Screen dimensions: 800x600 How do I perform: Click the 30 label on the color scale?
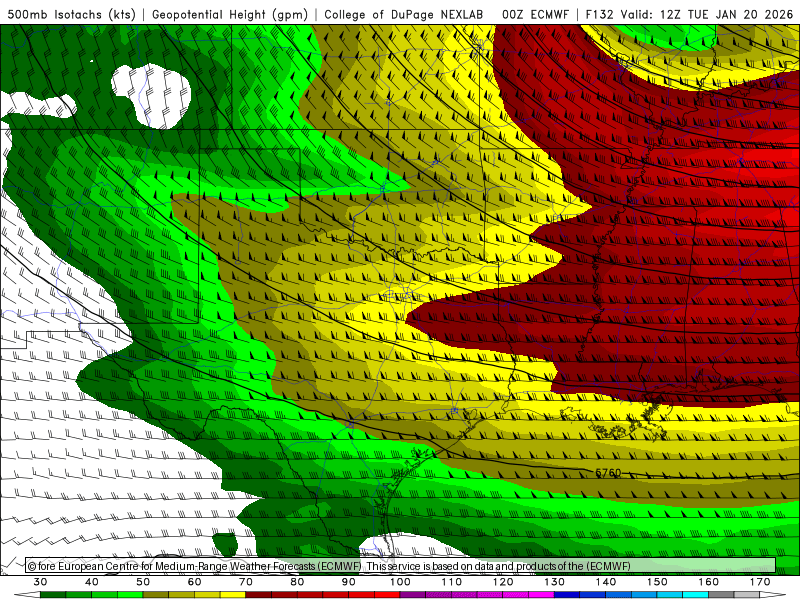point(40,582)
